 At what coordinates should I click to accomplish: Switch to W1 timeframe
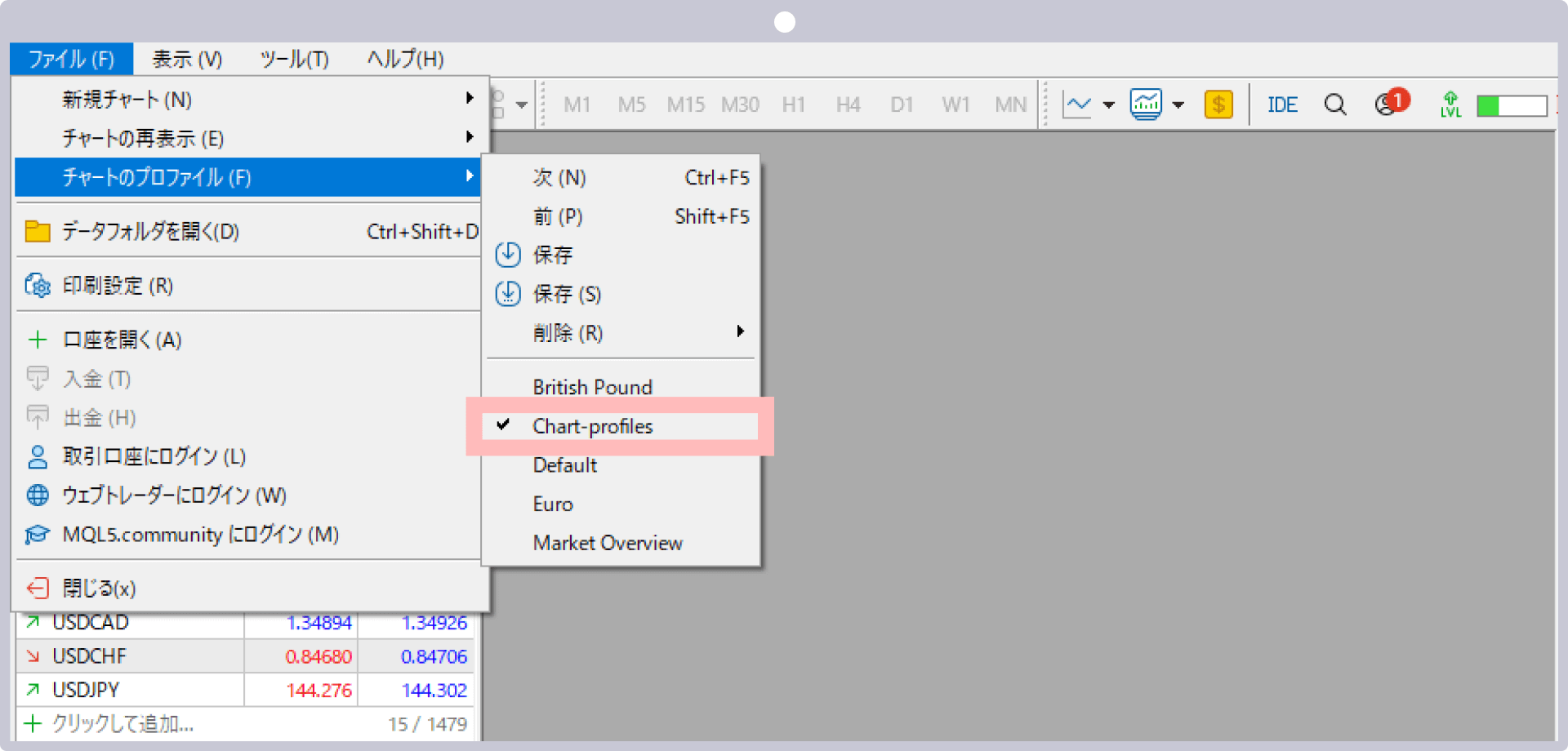[955, 104]
